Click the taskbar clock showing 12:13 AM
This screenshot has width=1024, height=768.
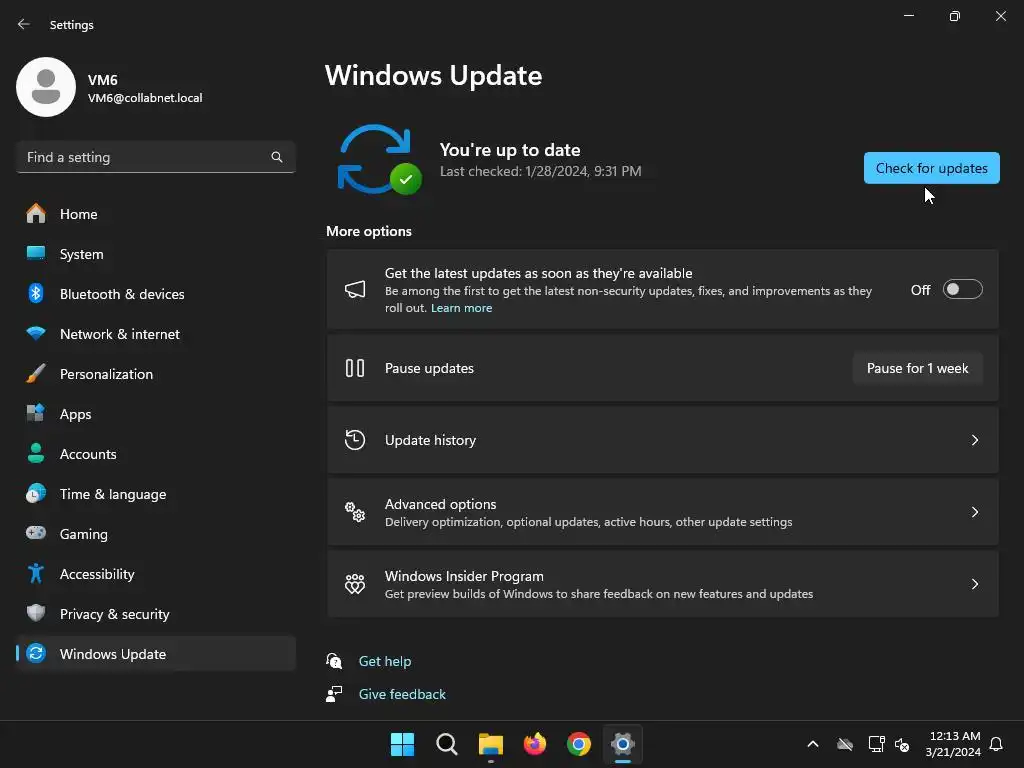pos(953,744)
